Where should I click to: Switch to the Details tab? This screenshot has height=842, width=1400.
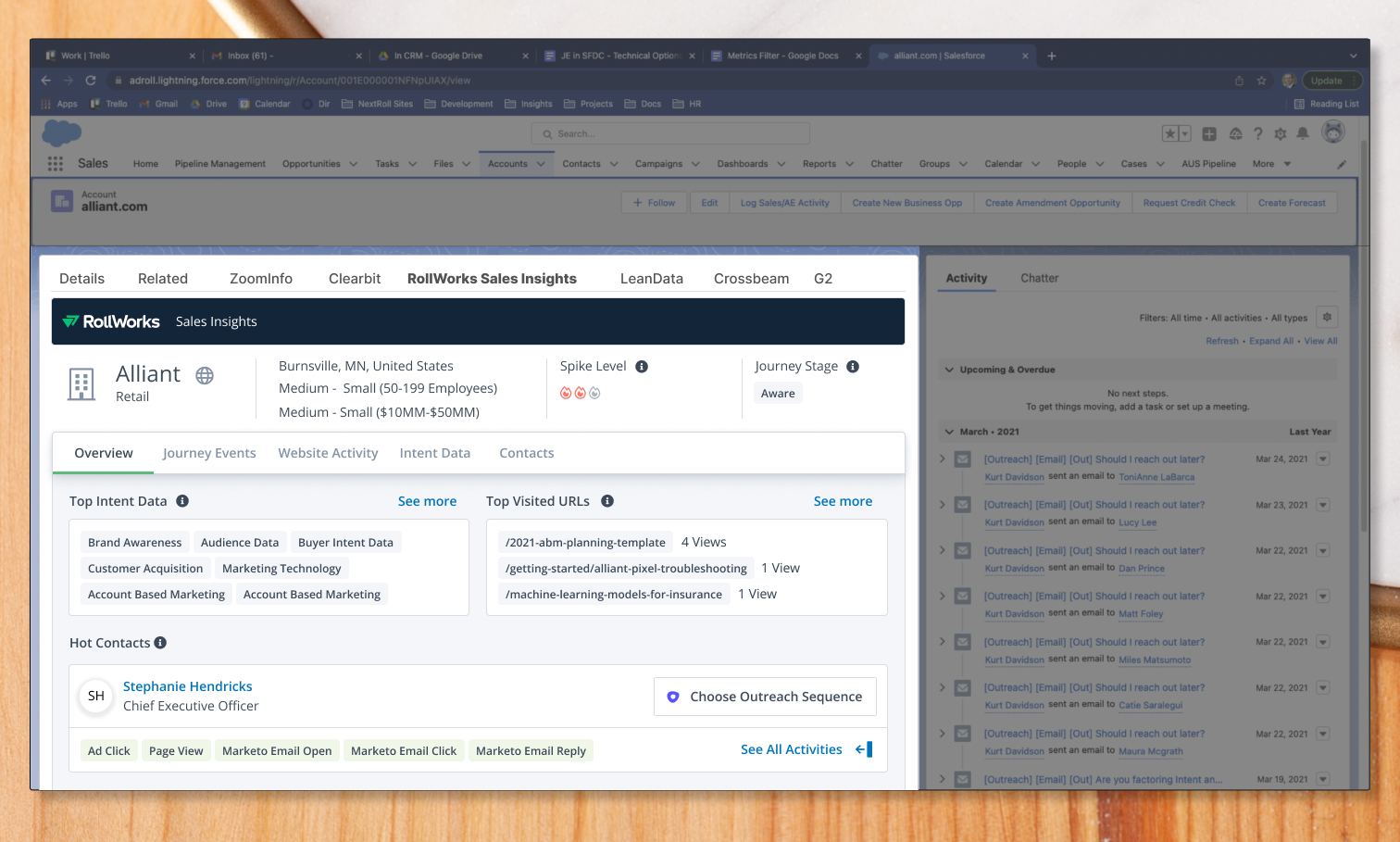coord(81,279)
